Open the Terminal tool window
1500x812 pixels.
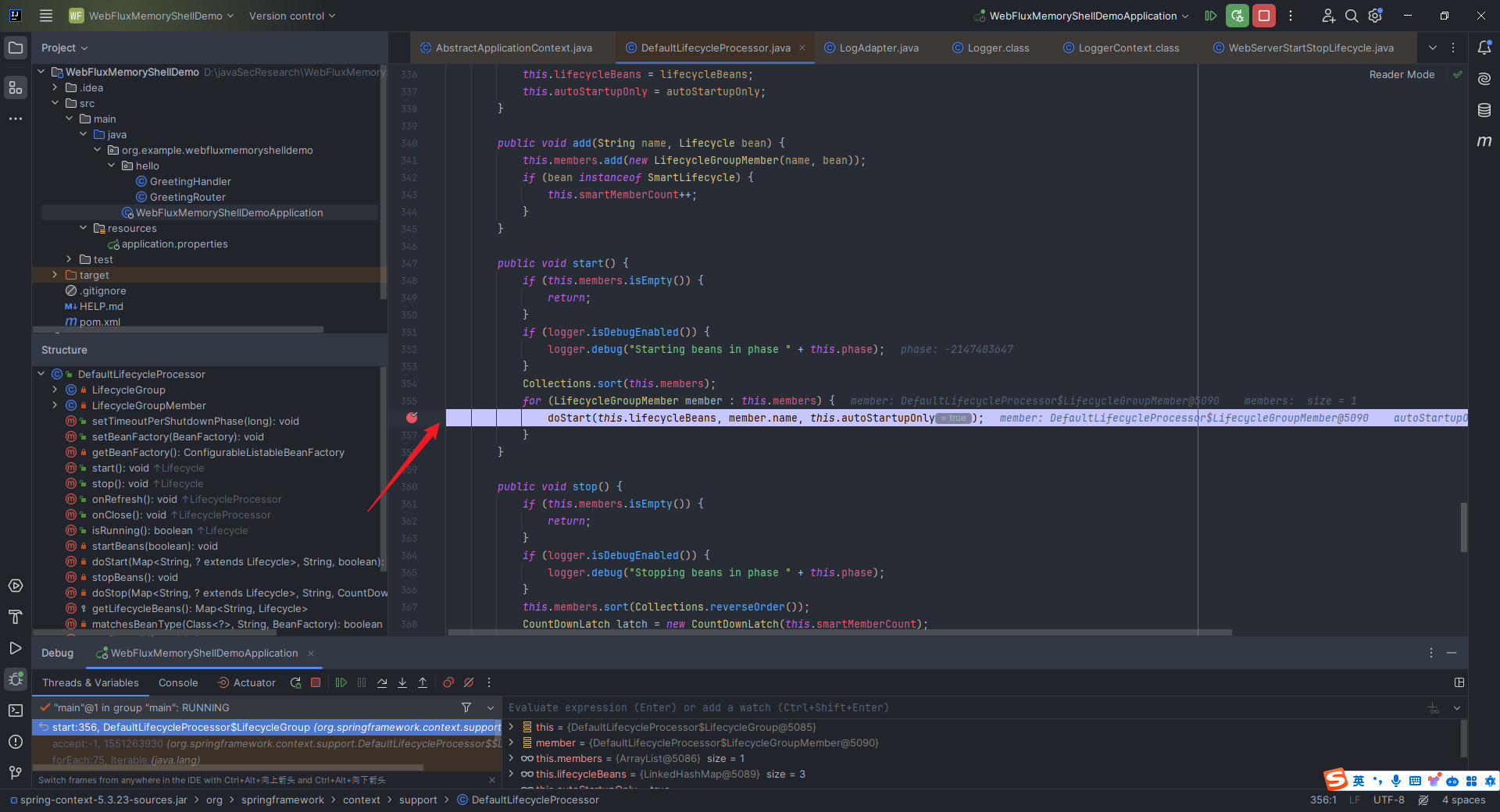[16, 710]
